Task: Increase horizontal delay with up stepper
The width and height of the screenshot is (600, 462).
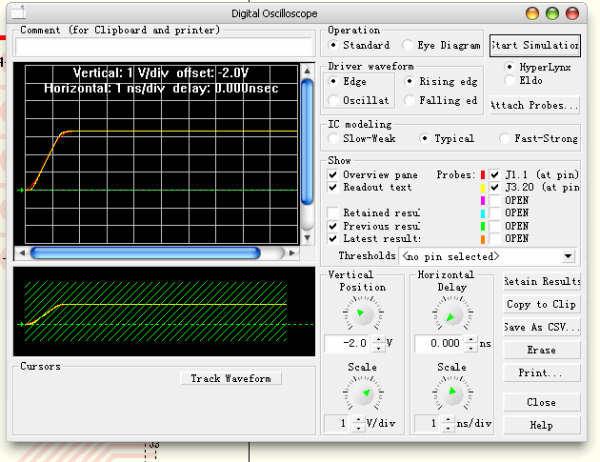Action: point(471,340)
